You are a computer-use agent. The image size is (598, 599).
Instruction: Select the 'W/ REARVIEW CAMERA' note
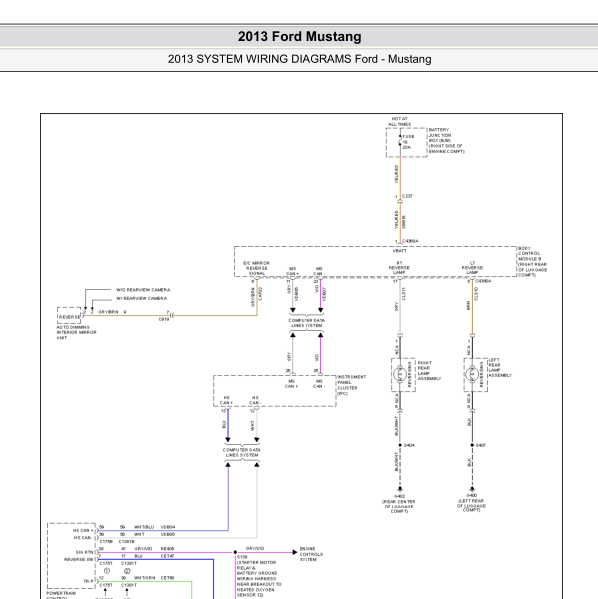141,298
